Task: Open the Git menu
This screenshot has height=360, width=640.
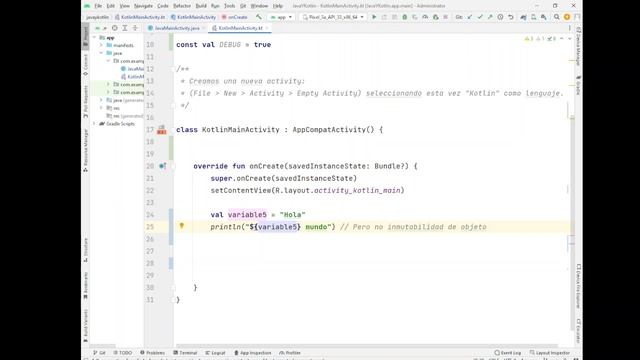Action: click(243, 6)
